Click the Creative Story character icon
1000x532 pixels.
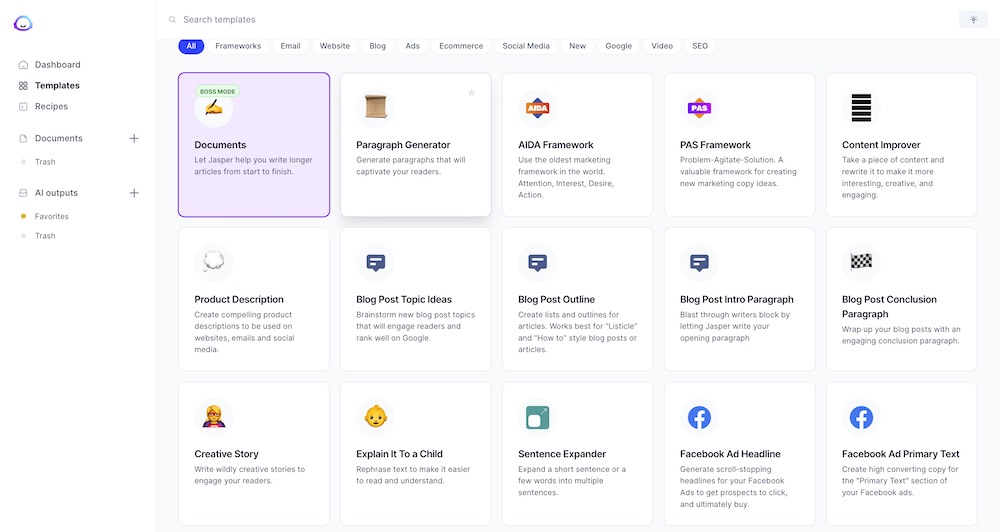(x=214, y=417)
